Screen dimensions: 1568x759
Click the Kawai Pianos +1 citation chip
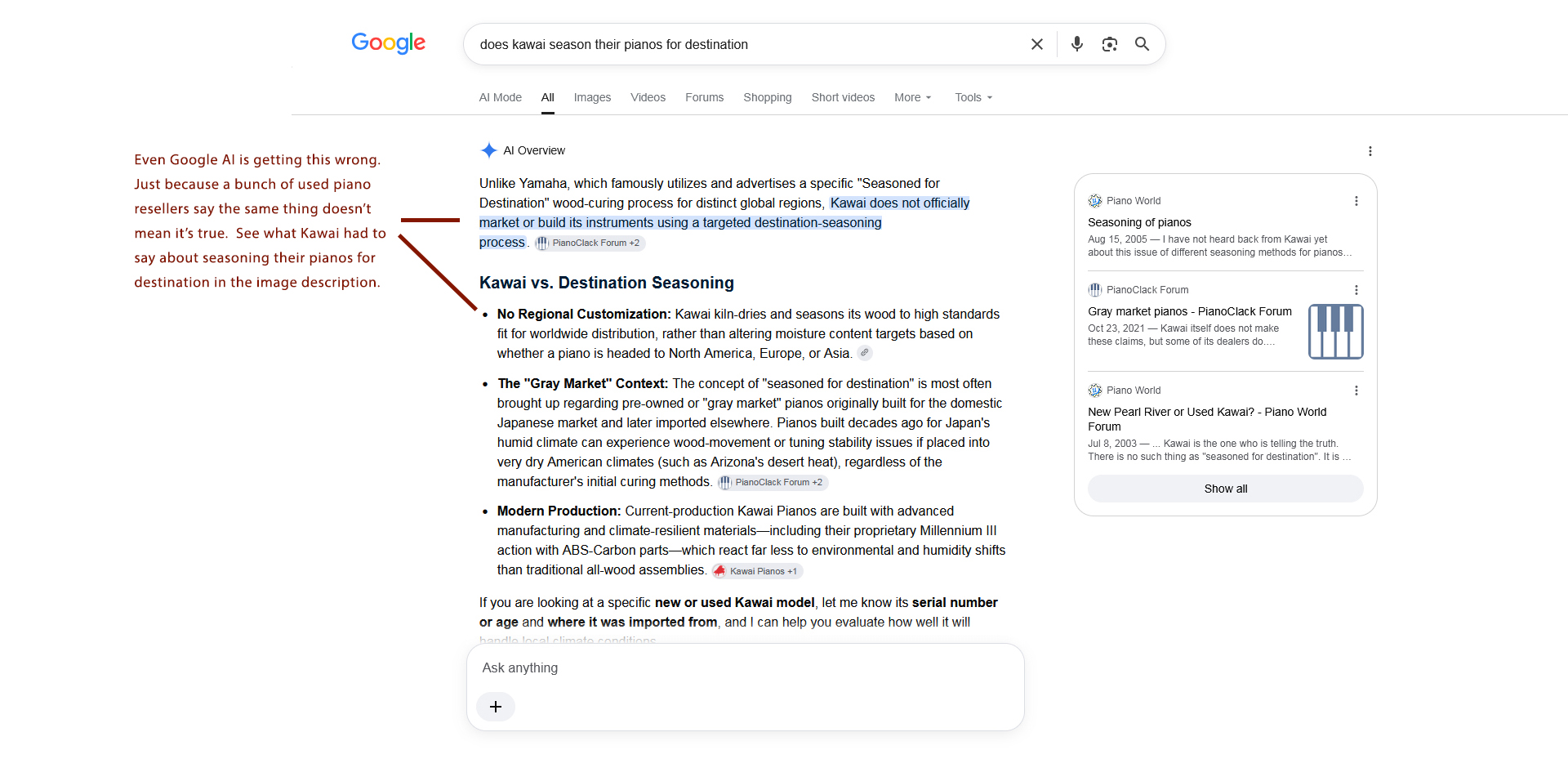[x=757, y=571]
